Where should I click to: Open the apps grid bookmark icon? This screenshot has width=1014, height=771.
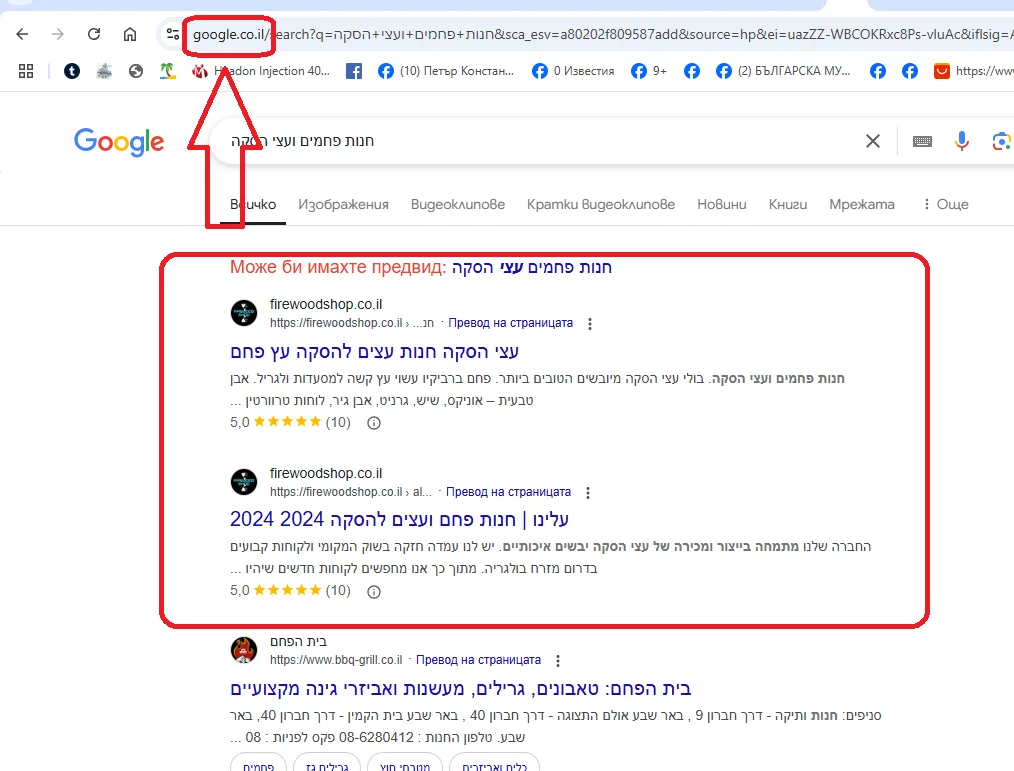click(26, 71)
